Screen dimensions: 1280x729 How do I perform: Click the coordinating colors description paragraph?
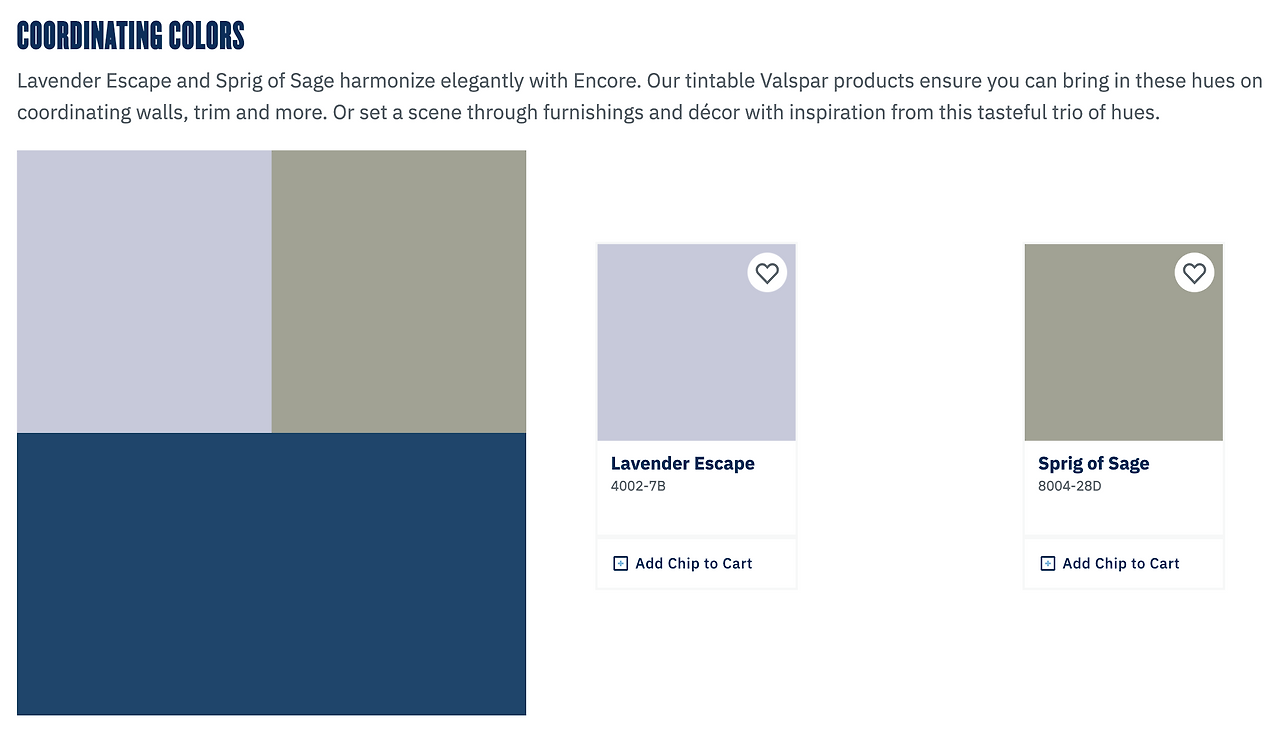click(x=640, y=97)
